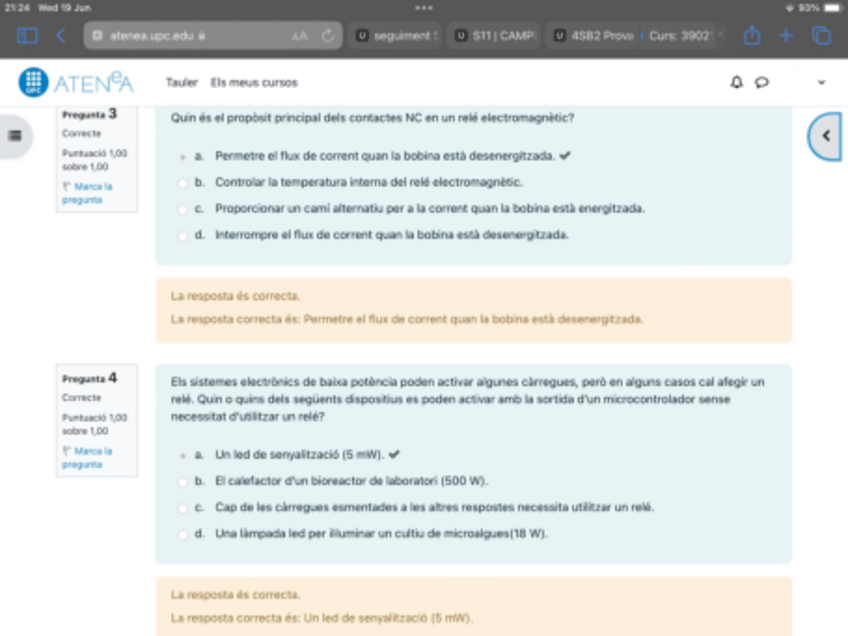Click the checkmark beside 'bobina està desenergitzada'
The height and width of the screenshot is (636, 848).
click(x=565, y=156)
